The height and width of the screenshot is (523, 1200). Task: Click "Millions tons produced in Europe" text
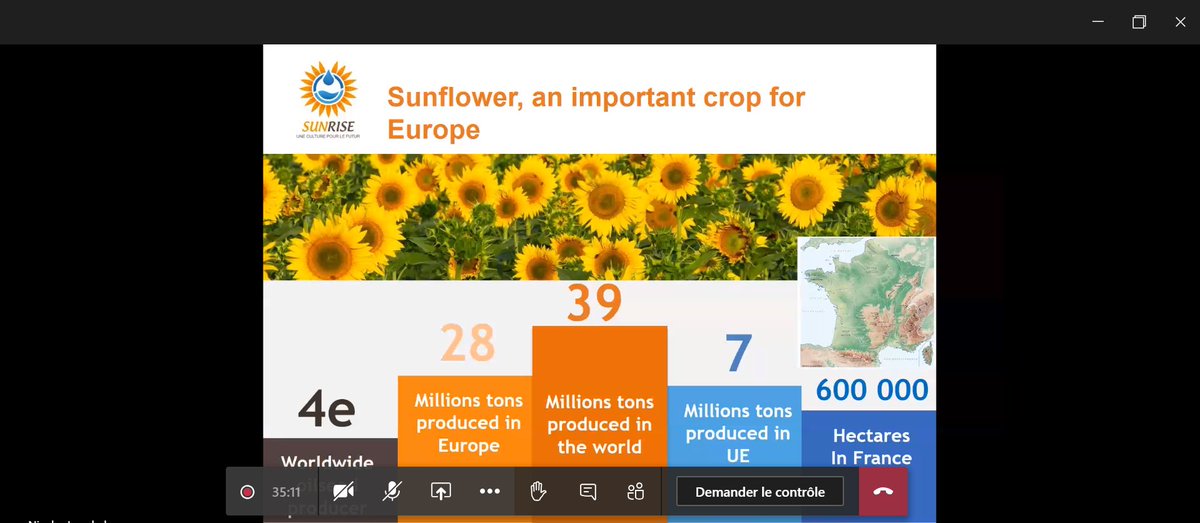469,423
